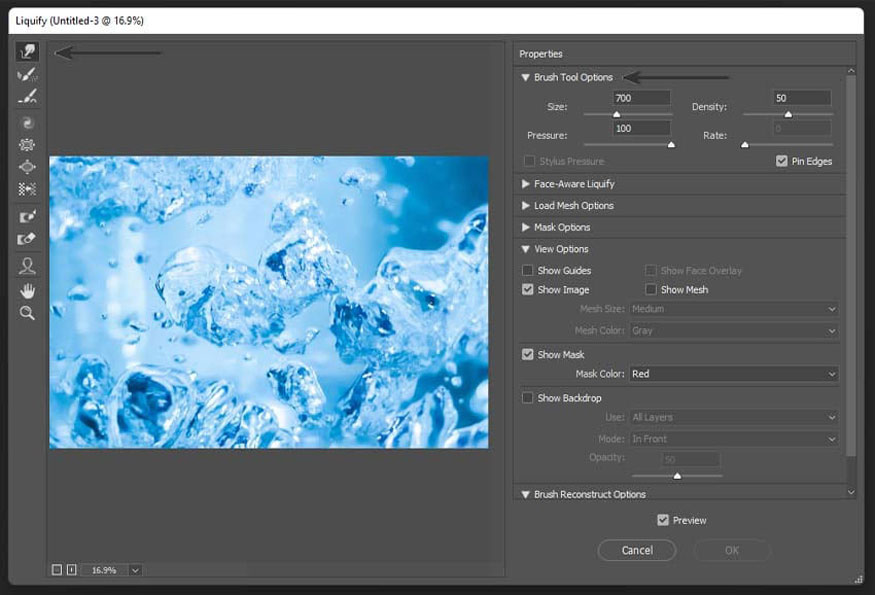This screenshot has width=875, height=595.
Task: Collapse the Brush Tool Options section
Action: coord(526,78)
